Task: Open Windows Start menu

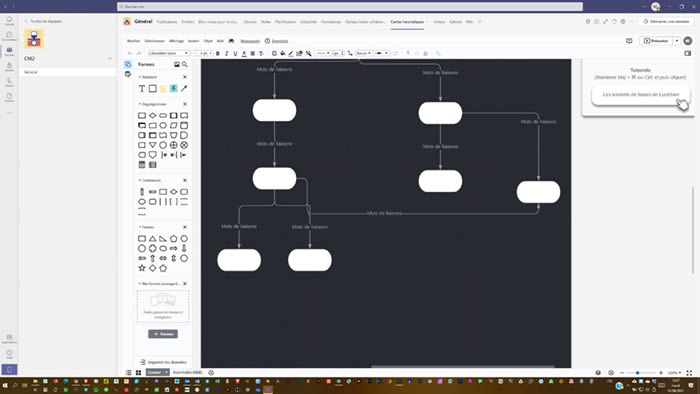Action: click(x=5, y=385)
